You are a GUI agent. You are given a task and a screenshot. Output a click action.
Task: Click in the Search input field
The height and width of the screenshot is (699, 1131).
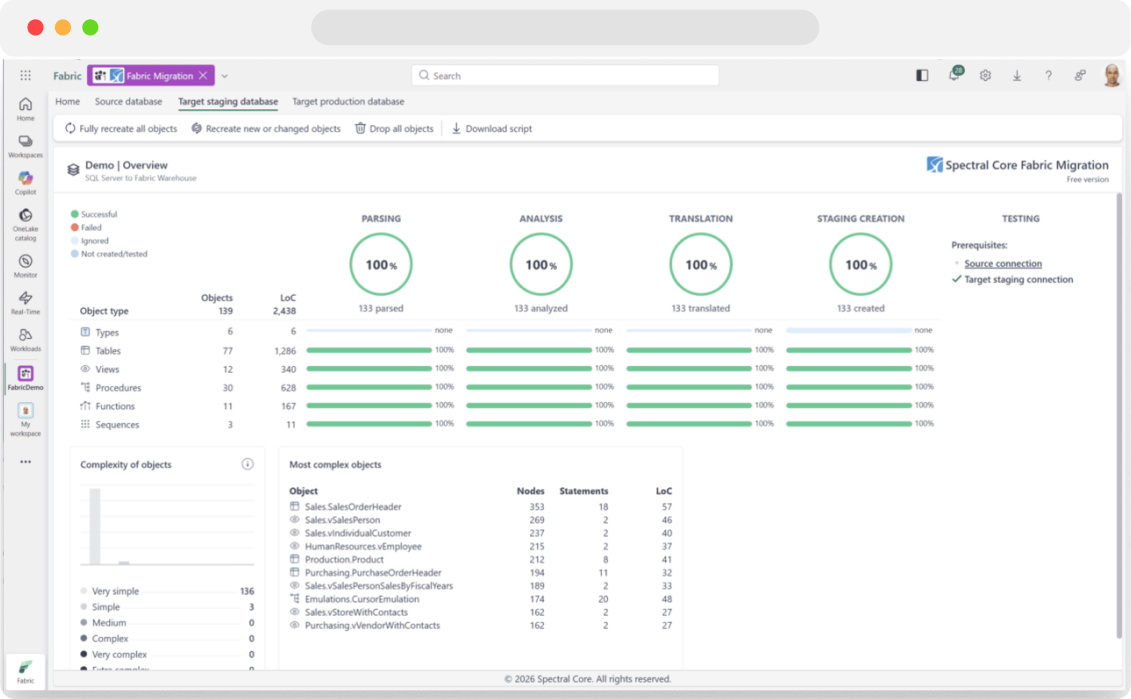565,76
